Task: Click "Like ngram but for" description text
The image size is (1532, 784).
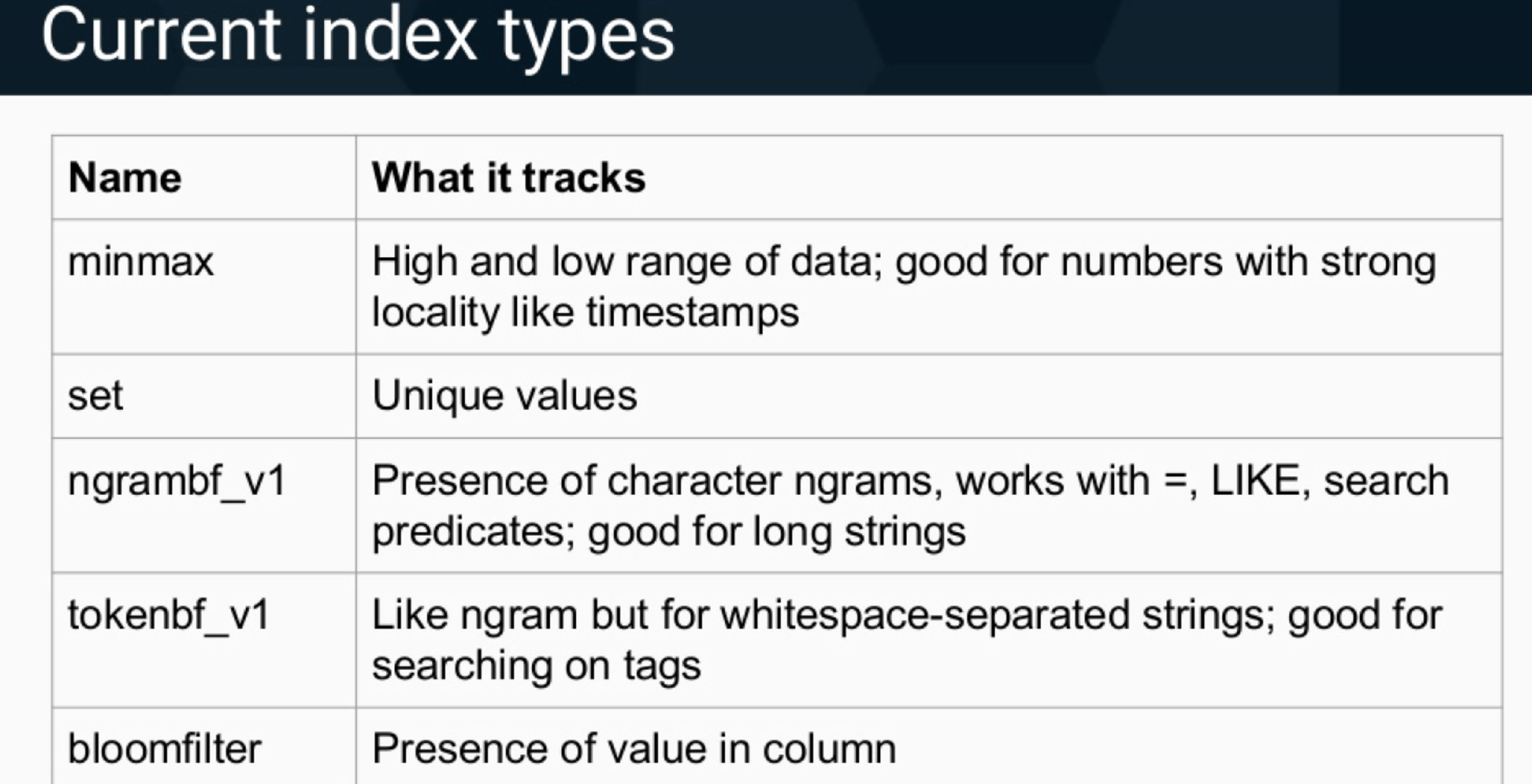Action: pos(541,615)
